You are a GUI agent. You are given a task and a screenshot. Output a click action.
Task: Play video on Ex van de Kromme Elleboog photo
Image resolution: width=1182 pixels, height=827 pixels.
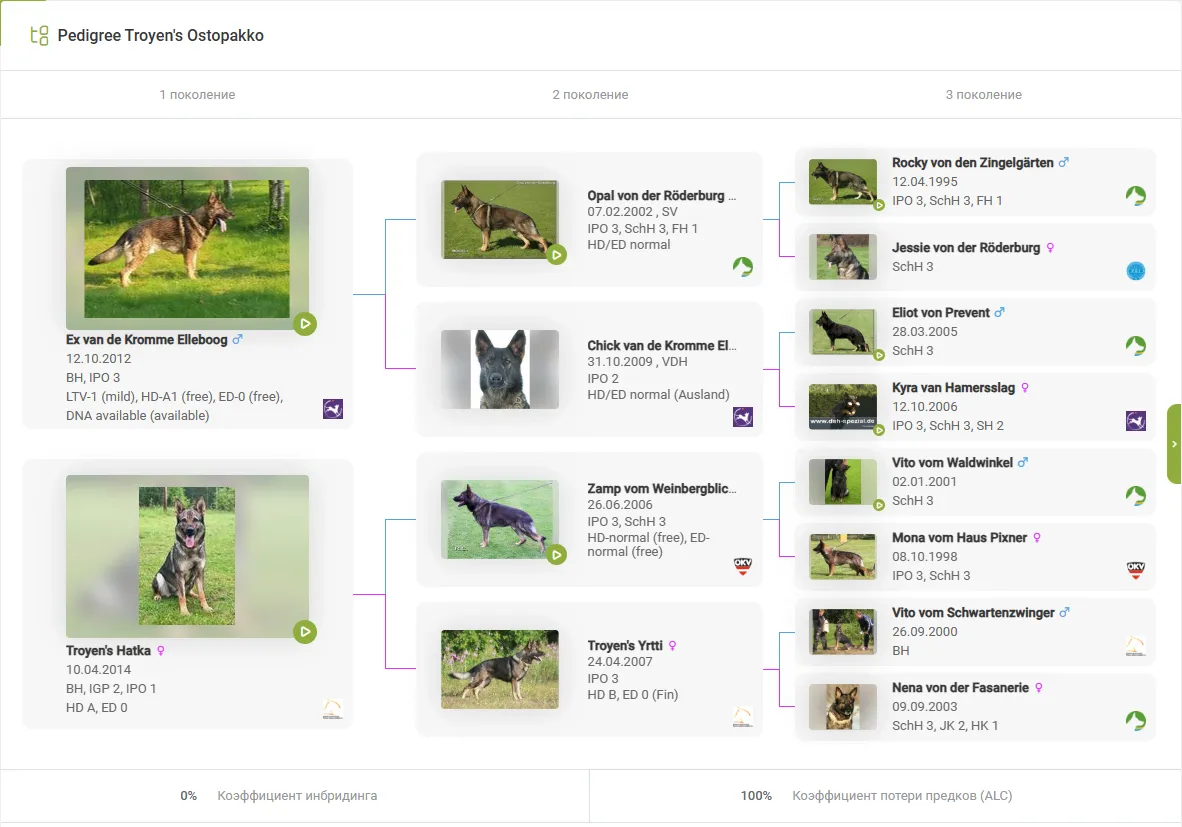click(x=305, y=324)
